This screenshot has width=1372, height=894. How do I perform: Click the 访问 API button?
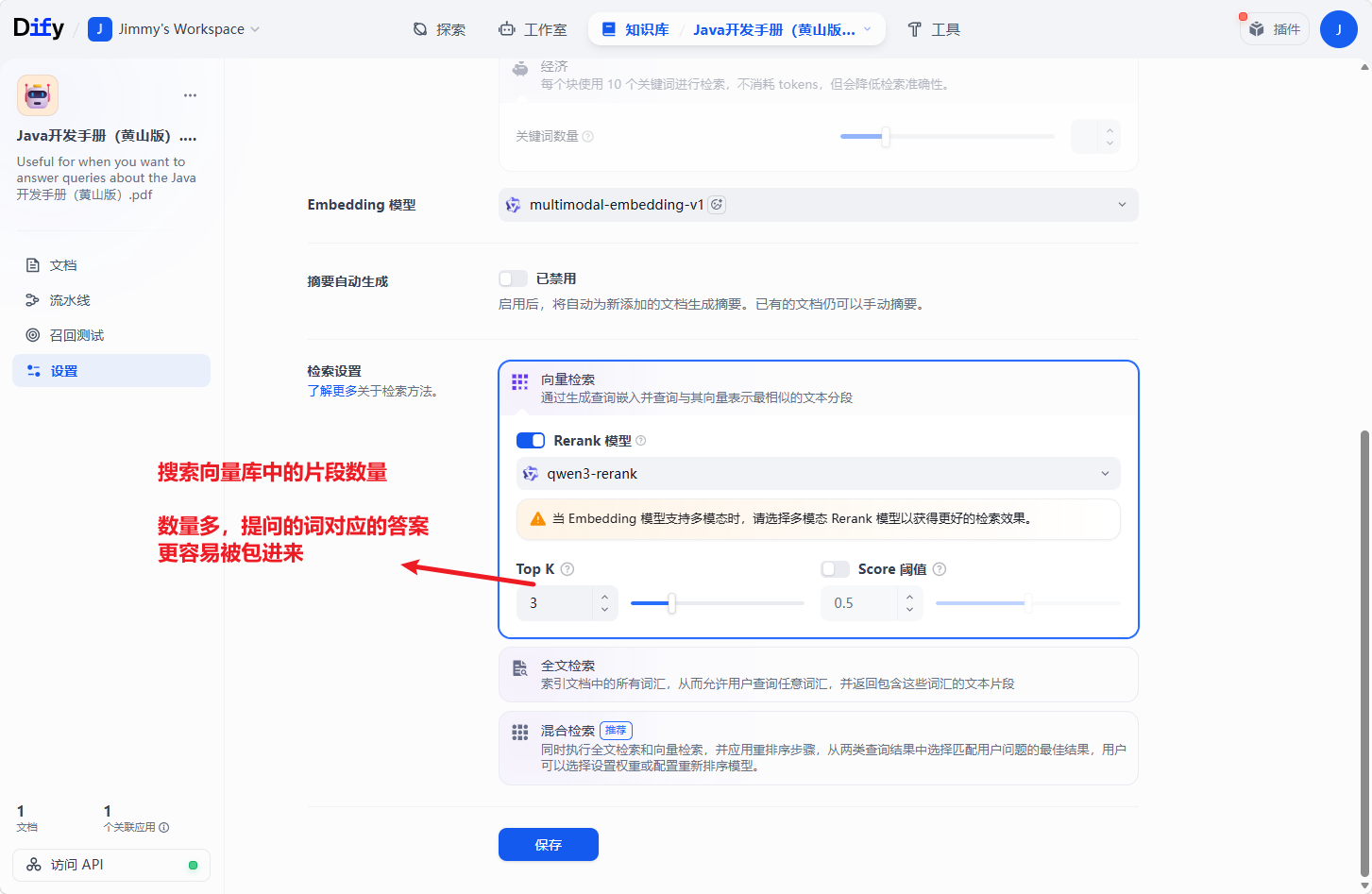point(111,865)
